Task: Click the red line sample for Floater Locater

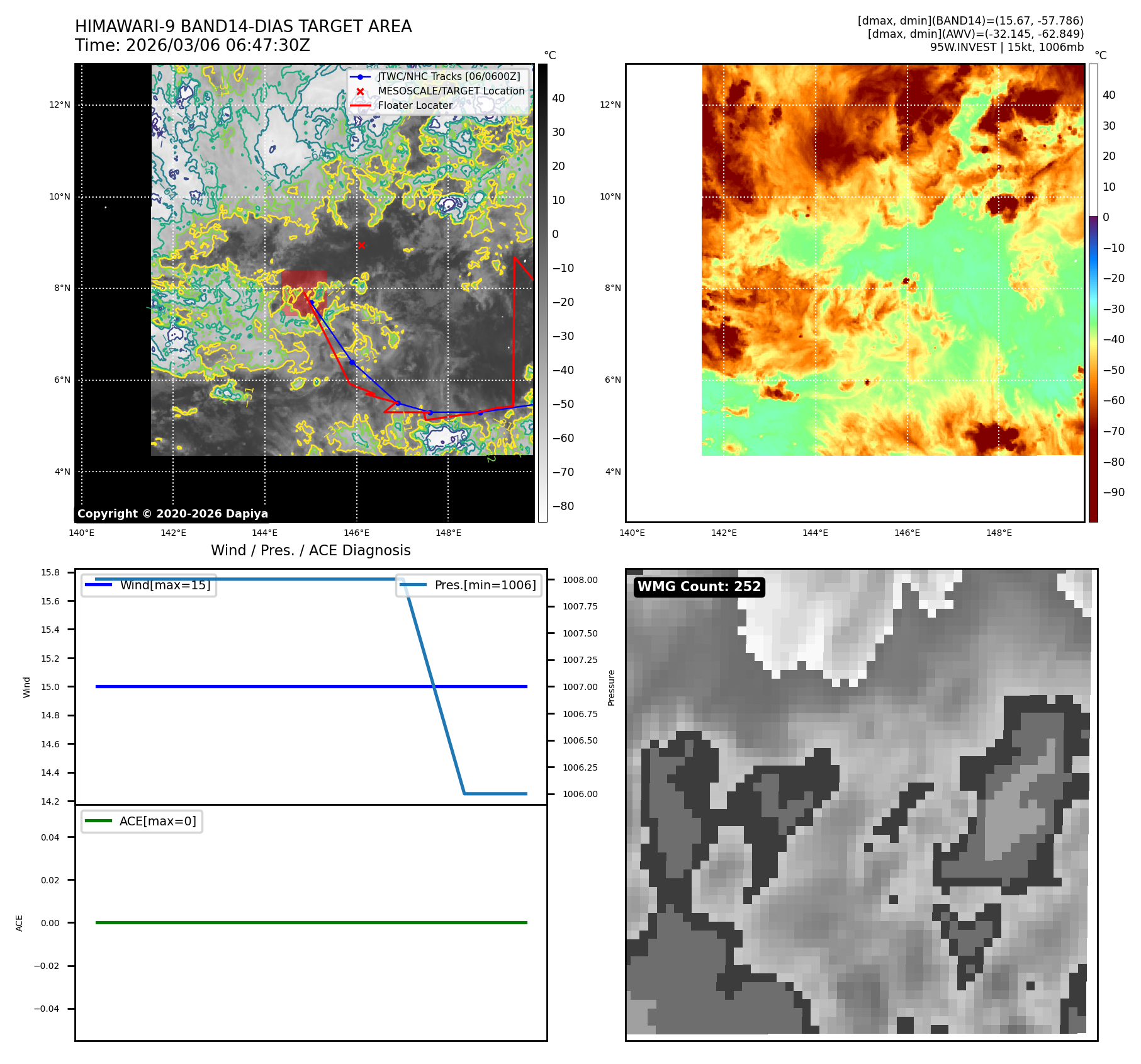Action: click(x=360, y=106)
